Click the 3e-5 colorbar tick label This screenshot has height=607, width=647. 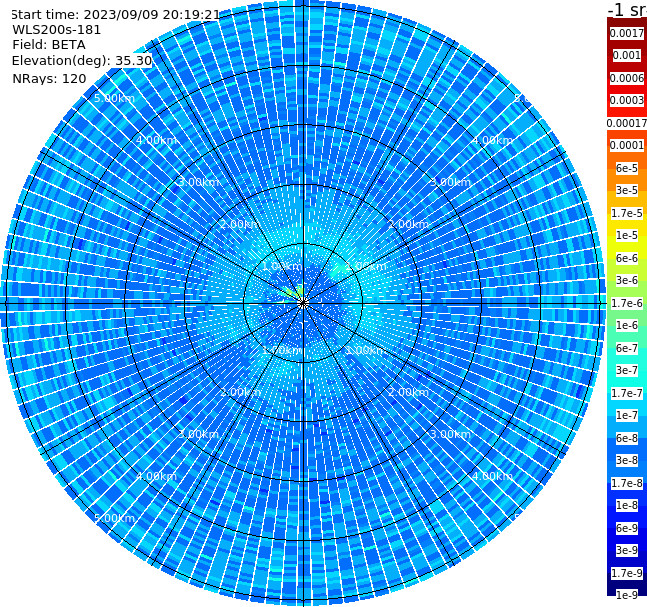point(627,190)
